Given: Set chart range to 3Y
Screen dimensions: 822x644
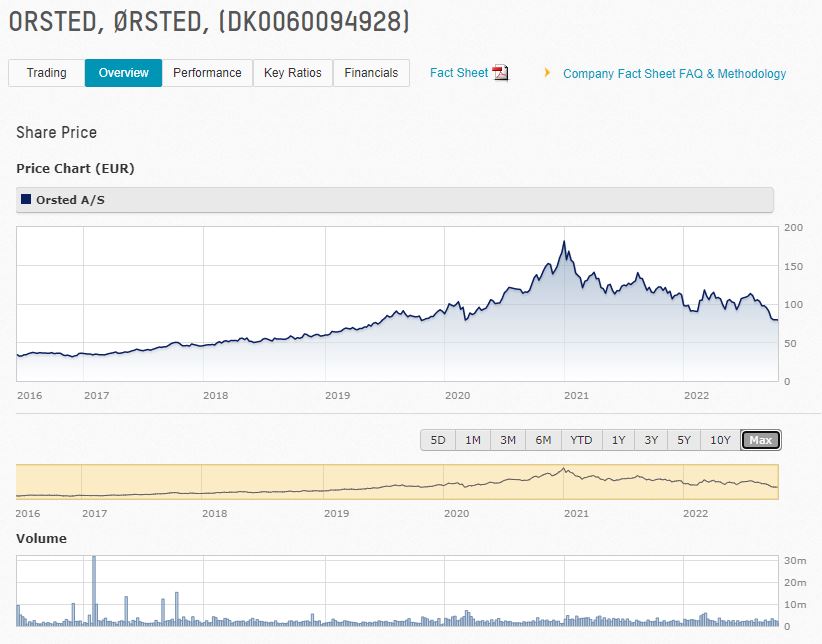Looking at the screenshot, I should point(651,440).
